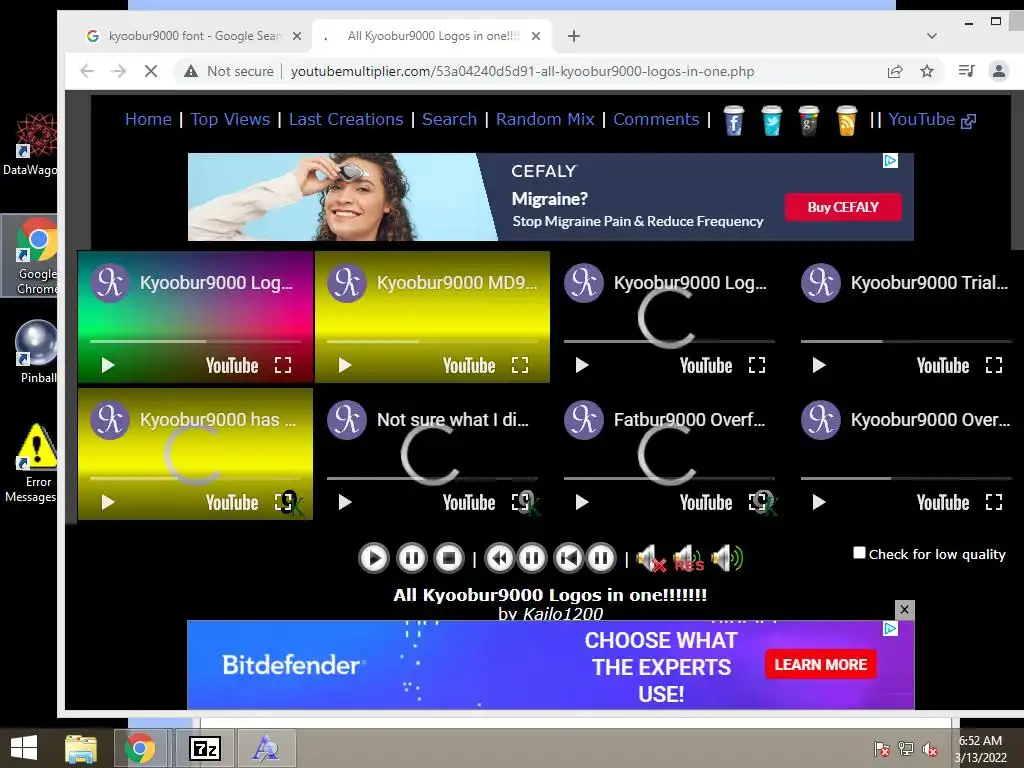Click the channel avatar on the Kyoobur9000 MD9... video
1024x768 pixels.
[x=347, y=283]
